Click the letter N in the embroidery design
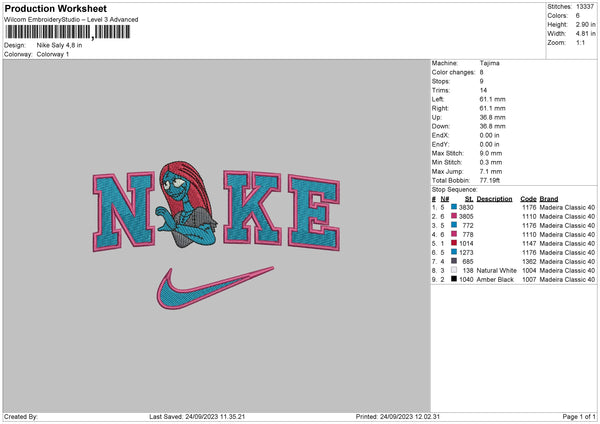The height and width of the screenshot is (424, 600). 124,212
